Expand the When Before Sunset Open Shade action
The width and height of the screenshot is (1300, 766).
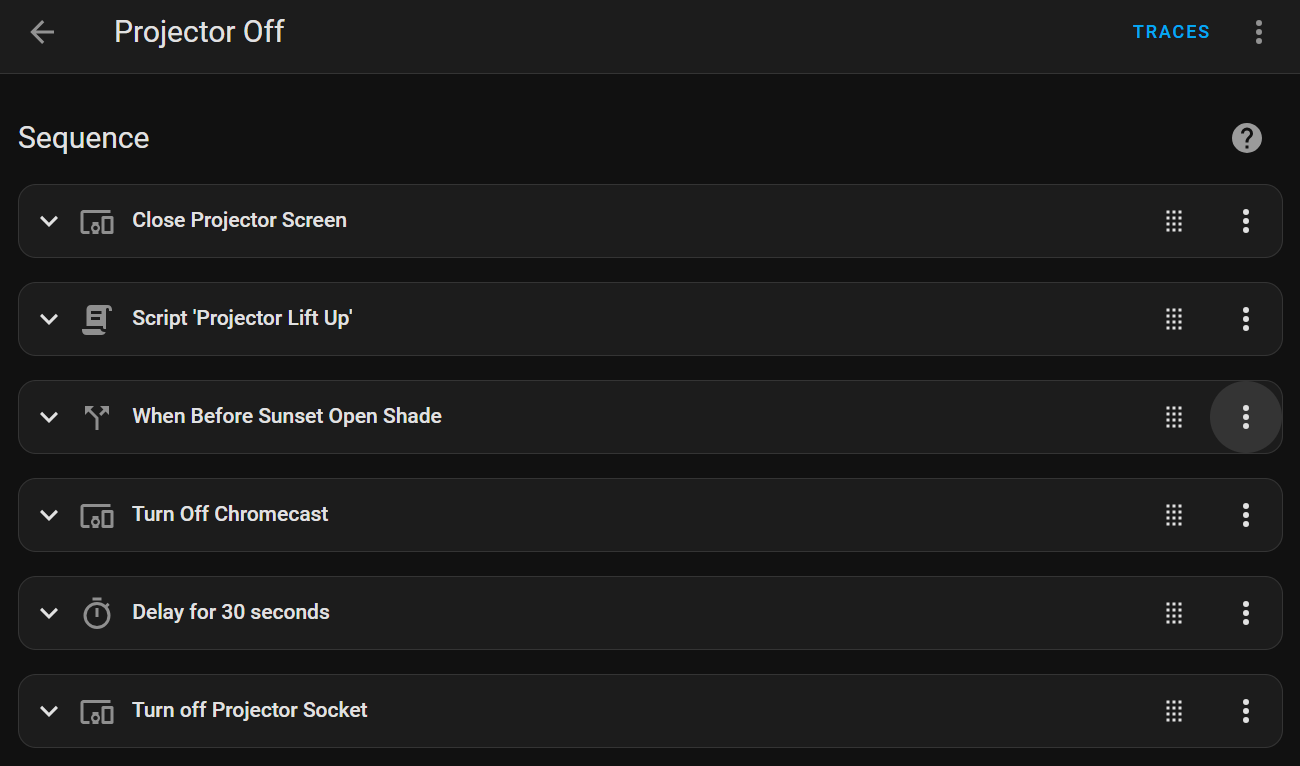pyautogui.click(x=49, y=417)
